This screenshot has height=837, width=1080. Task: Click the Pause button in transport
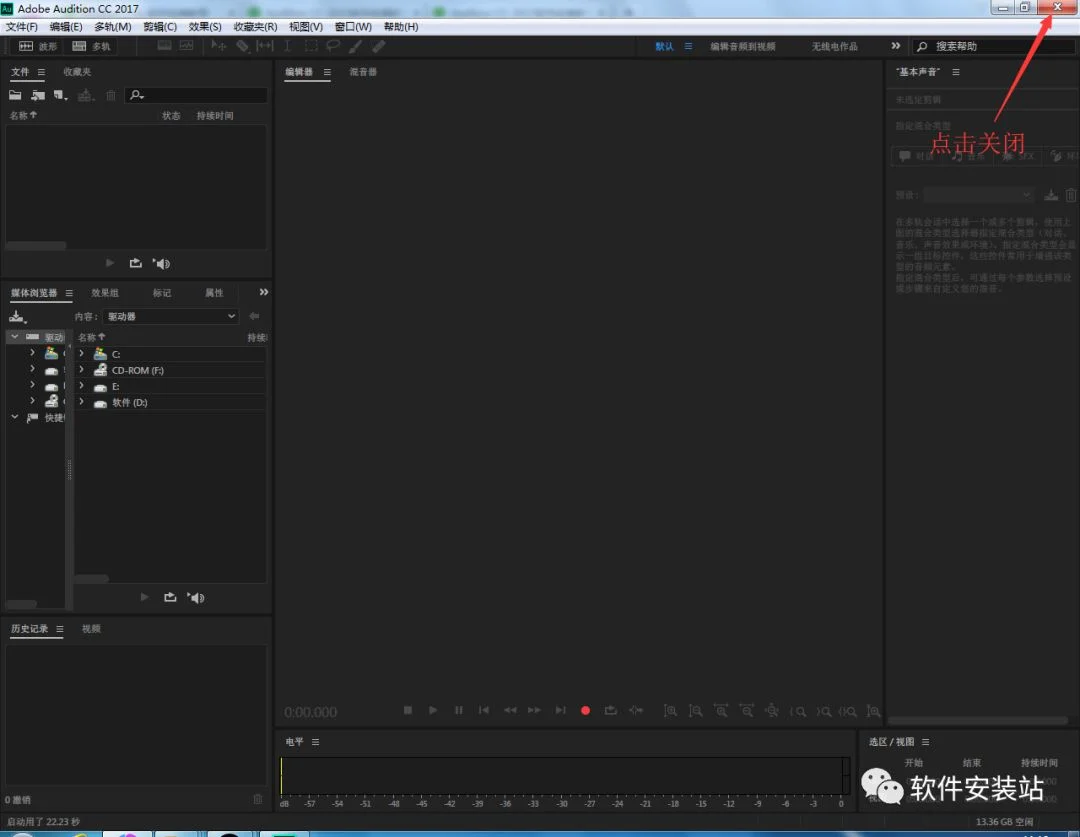pos(458,710)
